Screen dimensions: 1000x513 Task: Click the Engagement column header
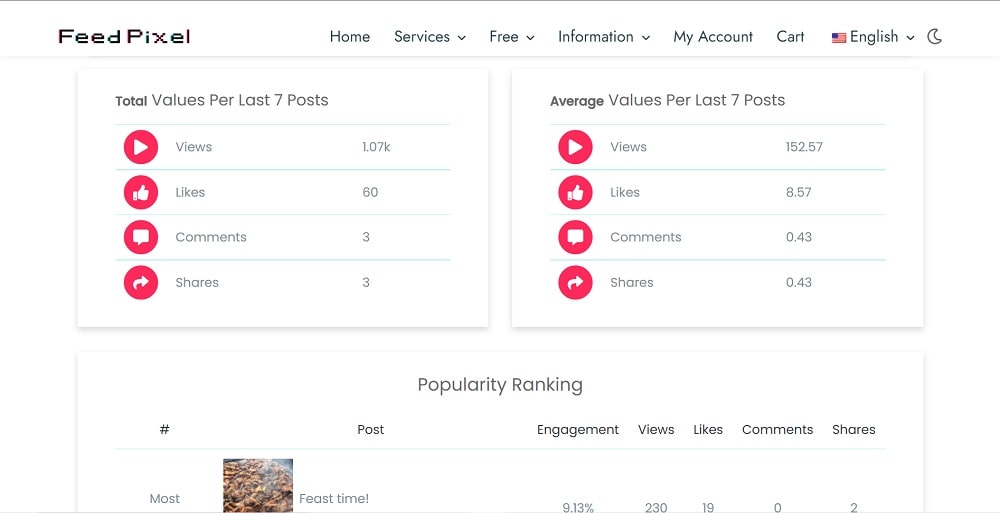coord(578,429)
